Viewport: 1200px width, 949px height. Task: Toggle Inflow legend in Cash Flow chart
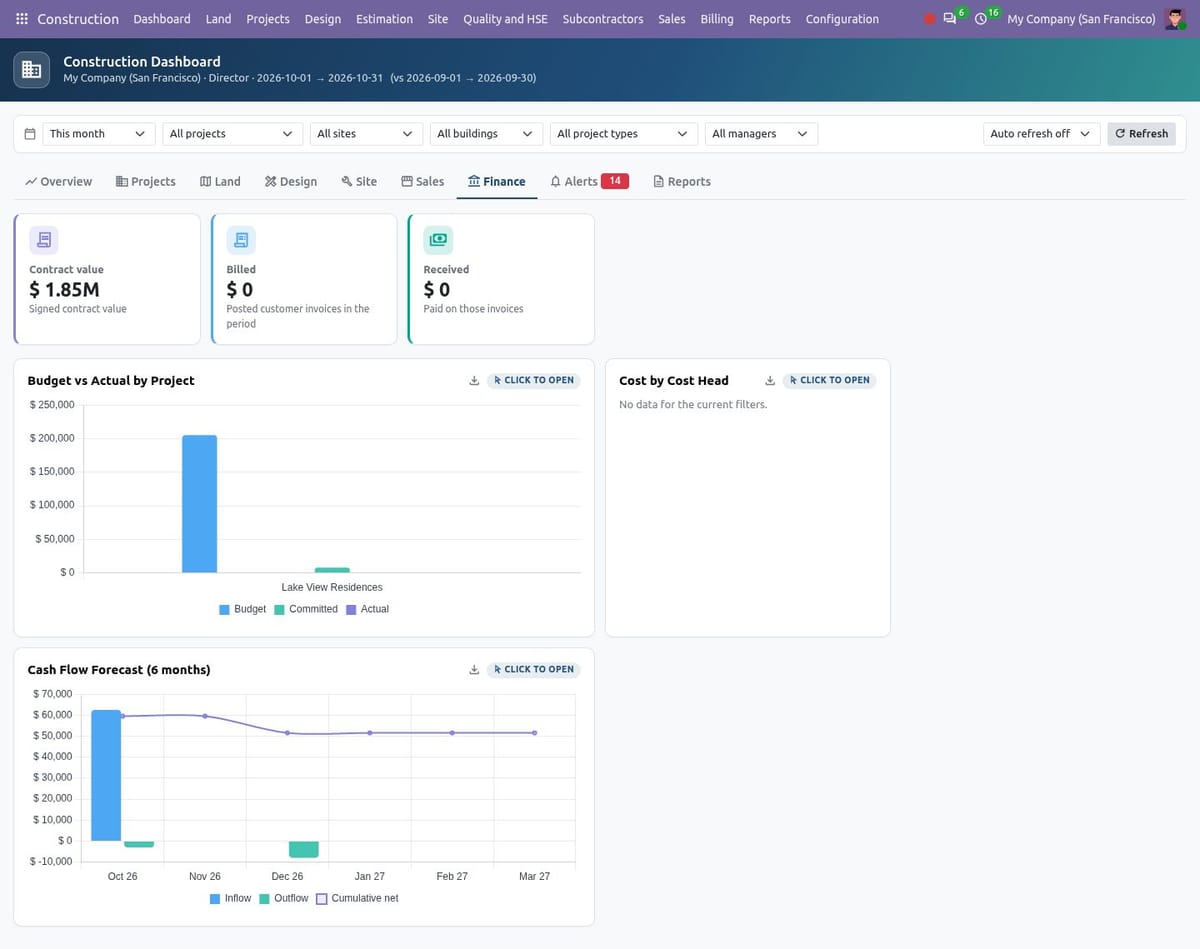[x=230, y=898]
